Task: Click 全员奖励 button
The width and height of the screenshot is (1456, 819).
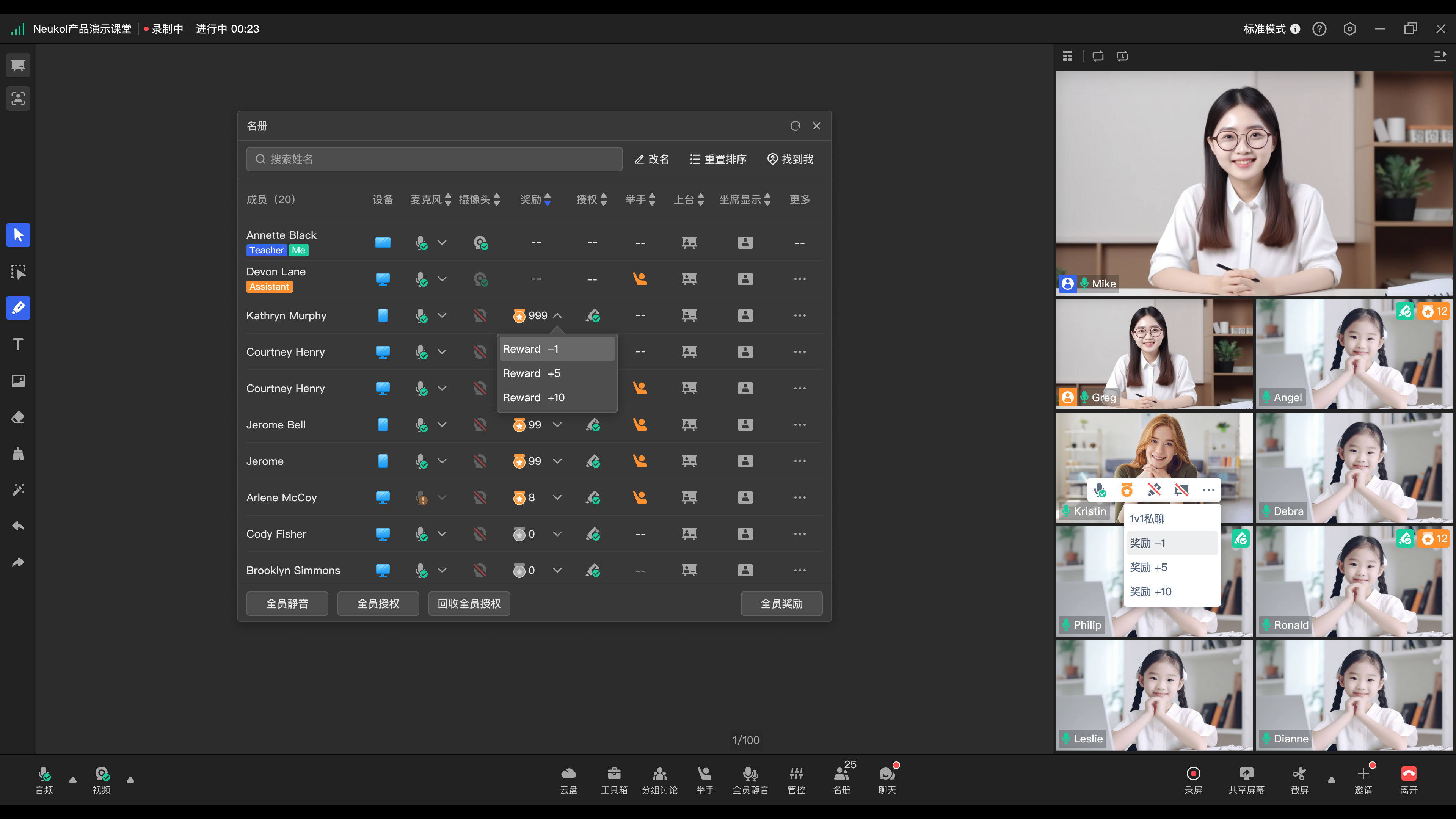Action: pyautogui.click(x=782, y=604)
